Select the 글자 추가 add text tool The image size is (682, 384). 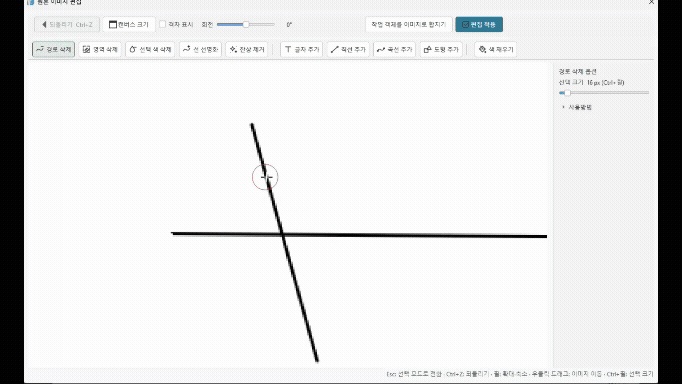click(x=301, y=50)
